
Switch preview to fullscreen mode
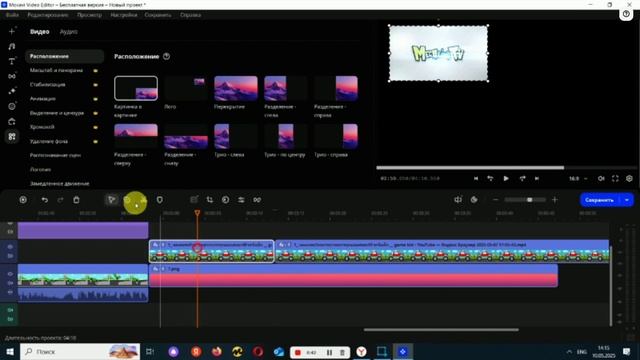coord(615,178)
